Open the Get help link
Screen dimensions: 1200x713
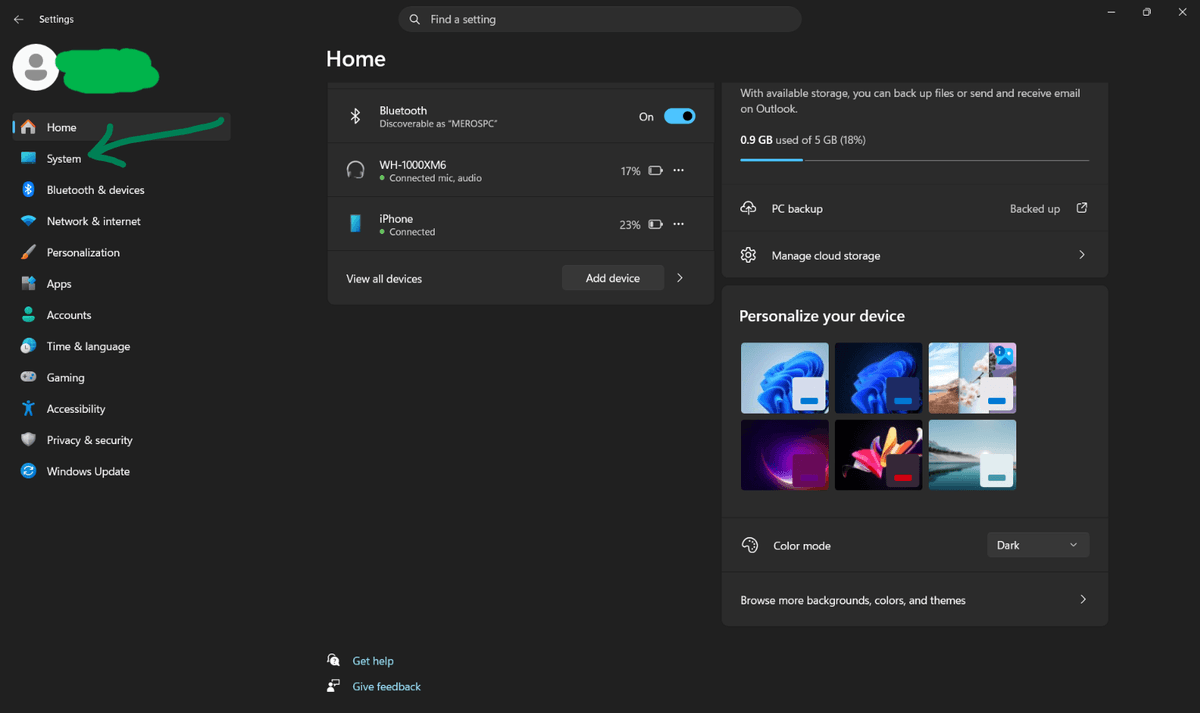[373, 661]
